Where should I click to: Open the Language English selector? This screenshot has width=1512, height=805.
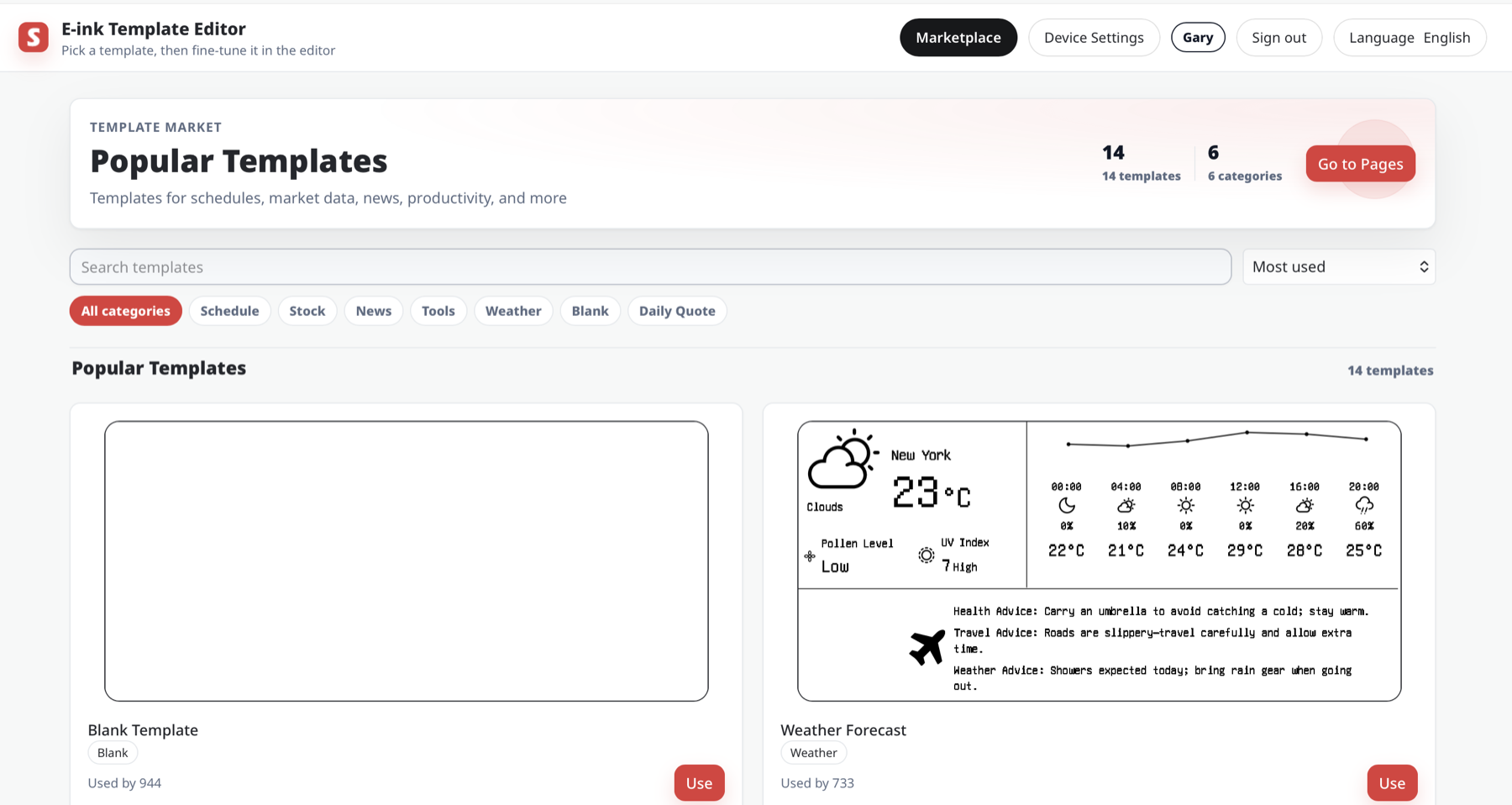pos(1410,38)
